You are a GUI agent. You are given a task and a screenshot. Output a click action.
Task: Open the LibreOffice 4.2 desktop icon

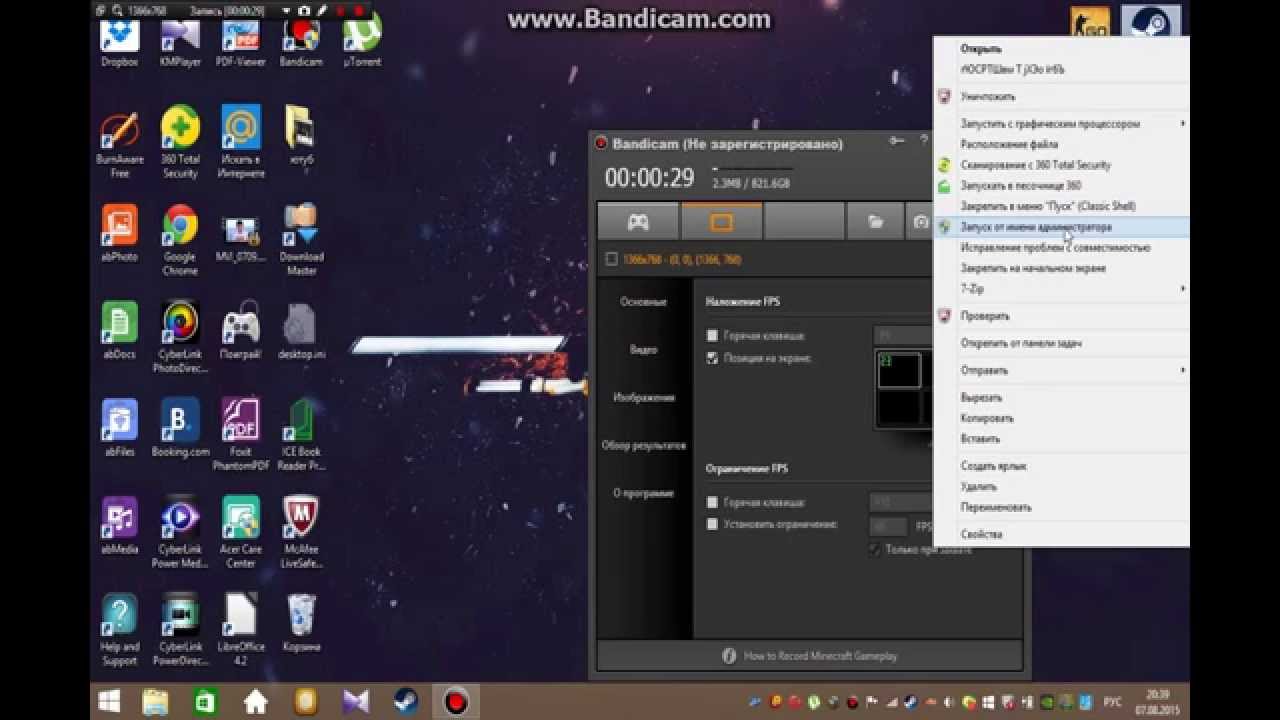[x=241, y=631]
